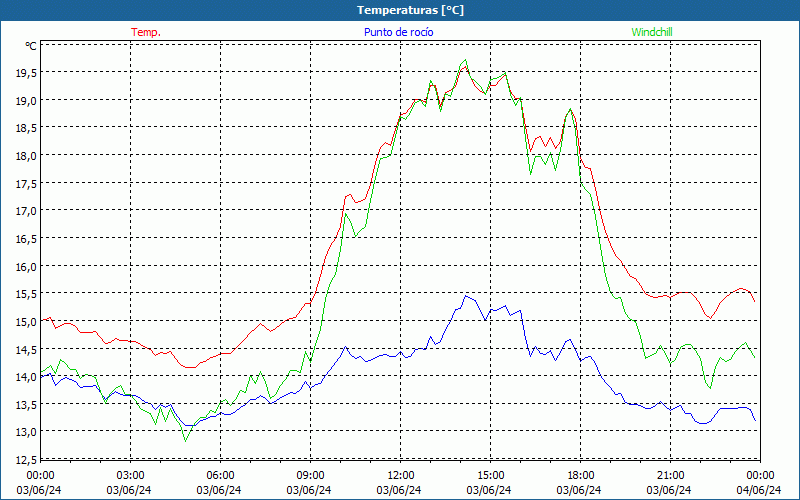Click the 13,5 y-axis value

26,405
